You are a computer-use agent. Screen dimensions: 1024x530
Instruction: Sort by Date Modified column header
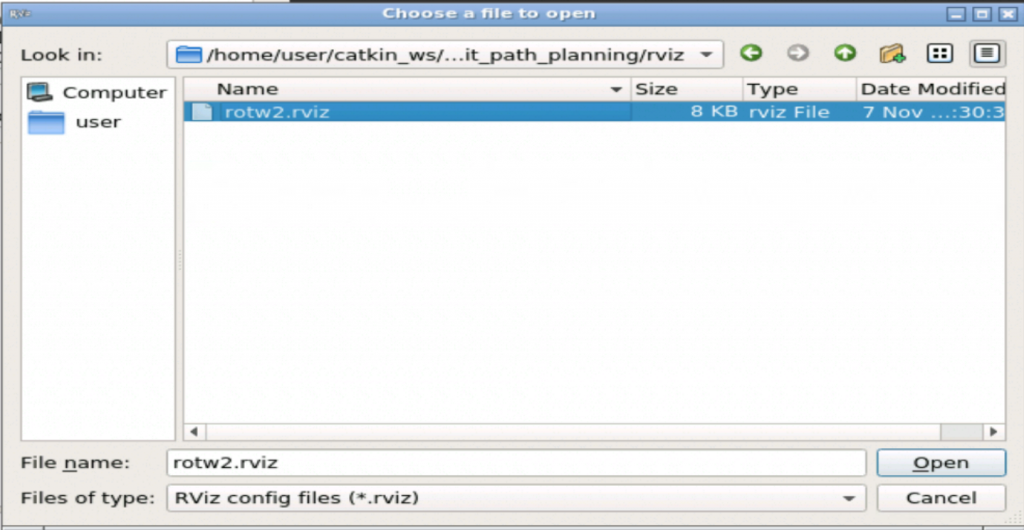930,89
